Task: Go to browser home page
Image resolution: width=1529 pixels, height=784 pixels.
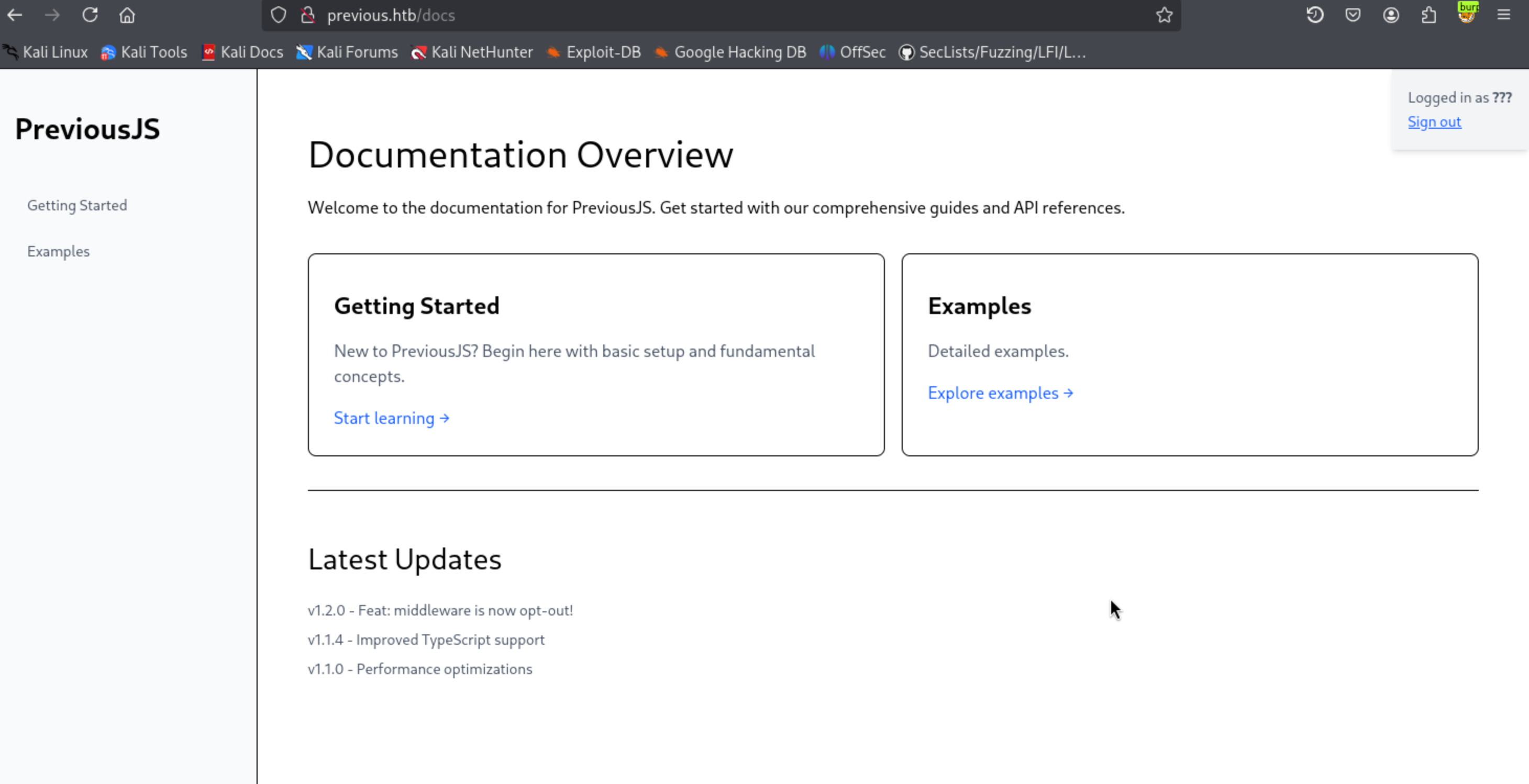Action: [x=127, y=15]
